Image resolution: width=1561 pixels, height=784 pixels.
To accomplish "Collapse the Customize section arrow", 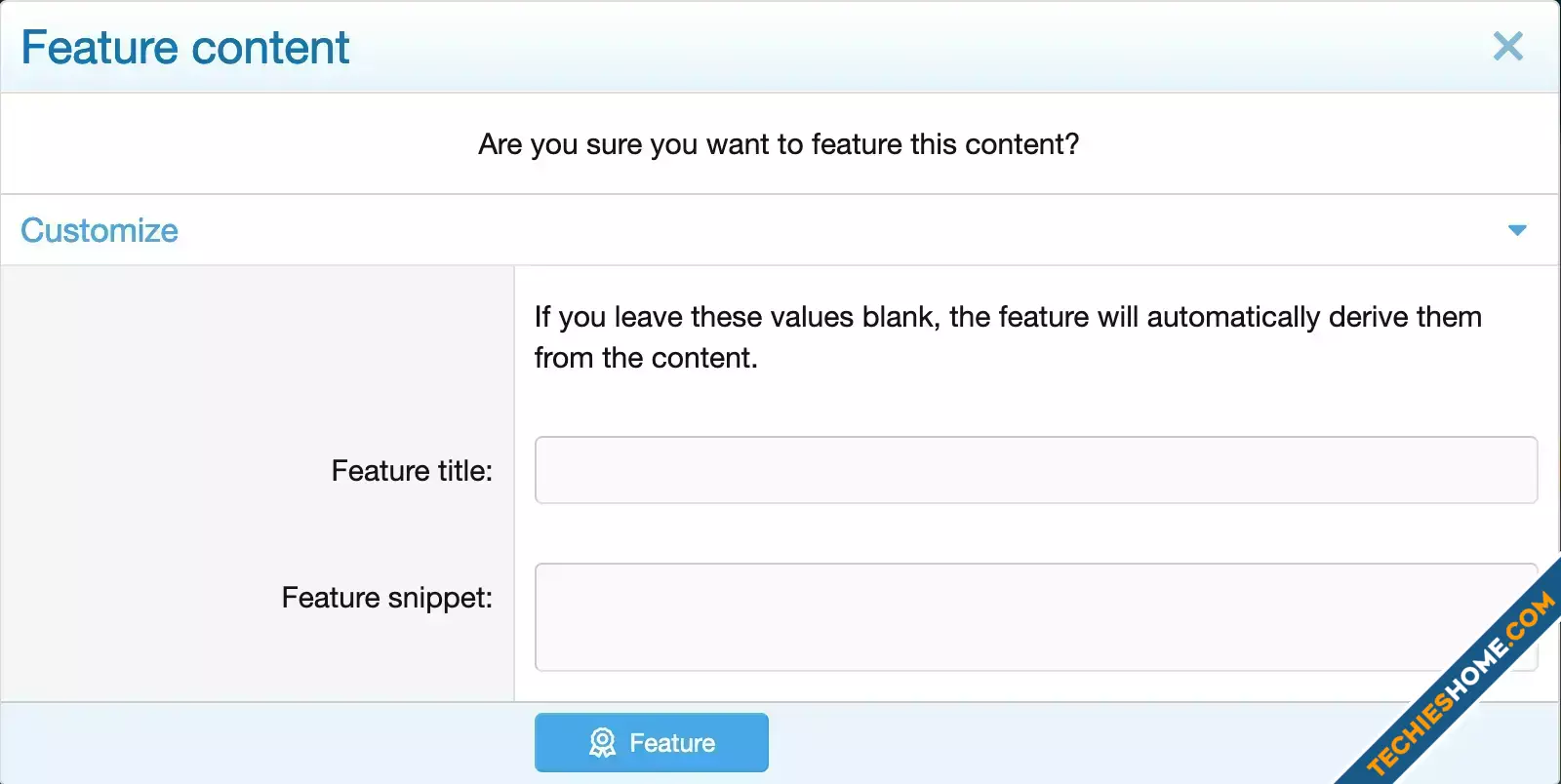I will pos(1517,230).
